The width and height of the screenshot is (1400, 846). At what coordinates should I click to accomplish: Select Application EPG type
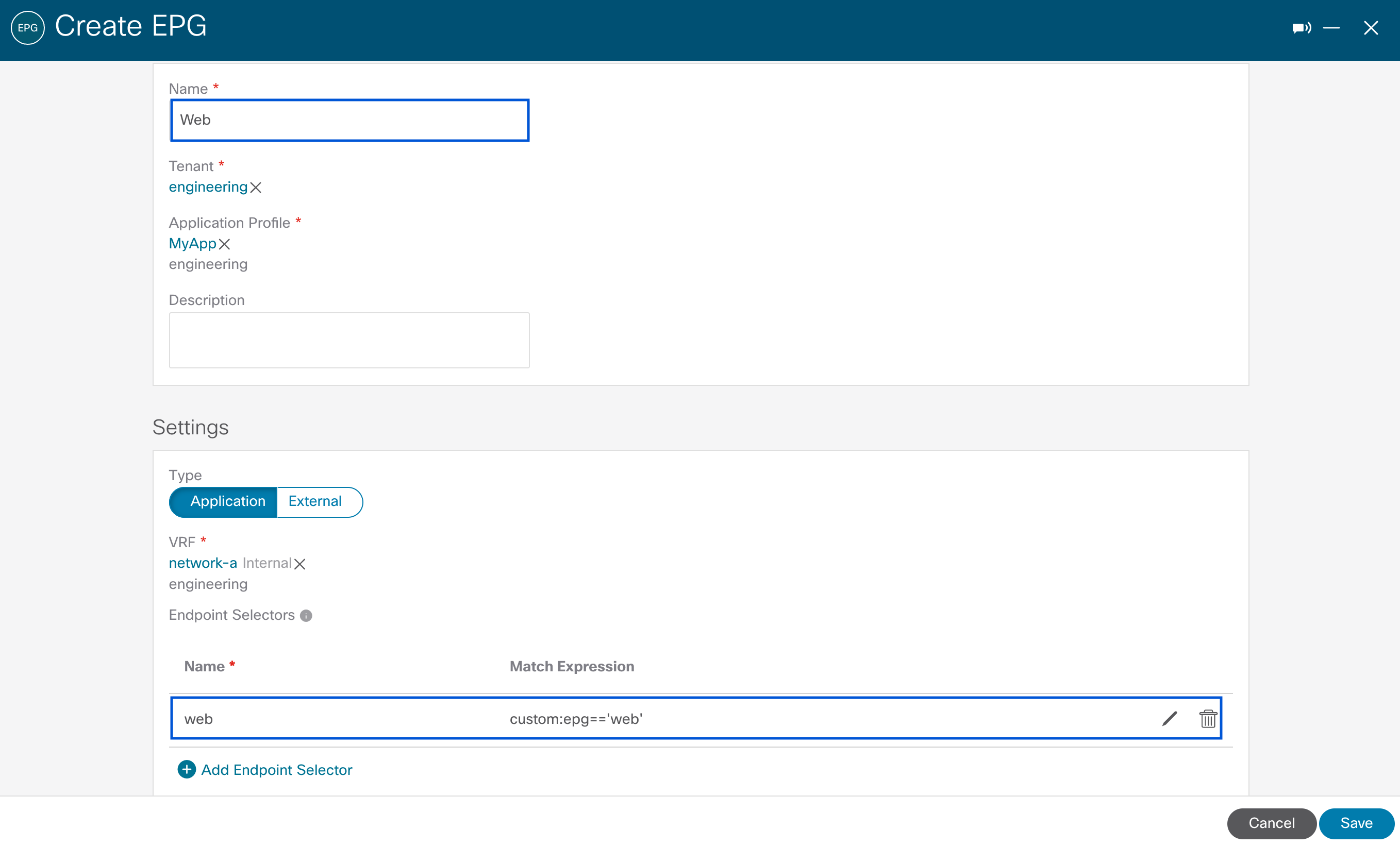[227, 501]
